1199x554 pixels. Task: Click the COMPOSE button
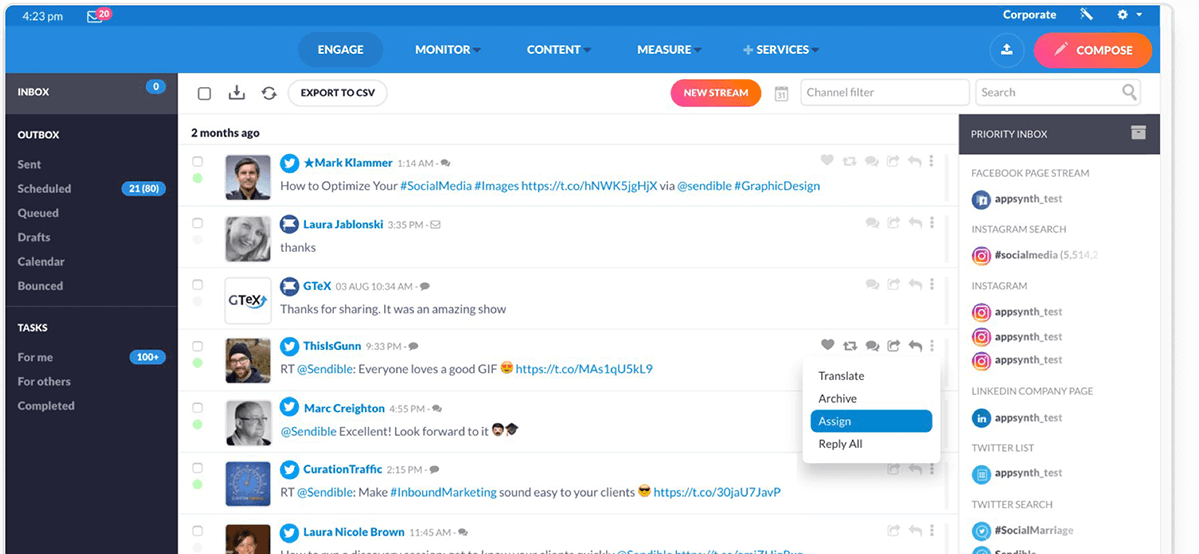click(x=1093, y=50)
